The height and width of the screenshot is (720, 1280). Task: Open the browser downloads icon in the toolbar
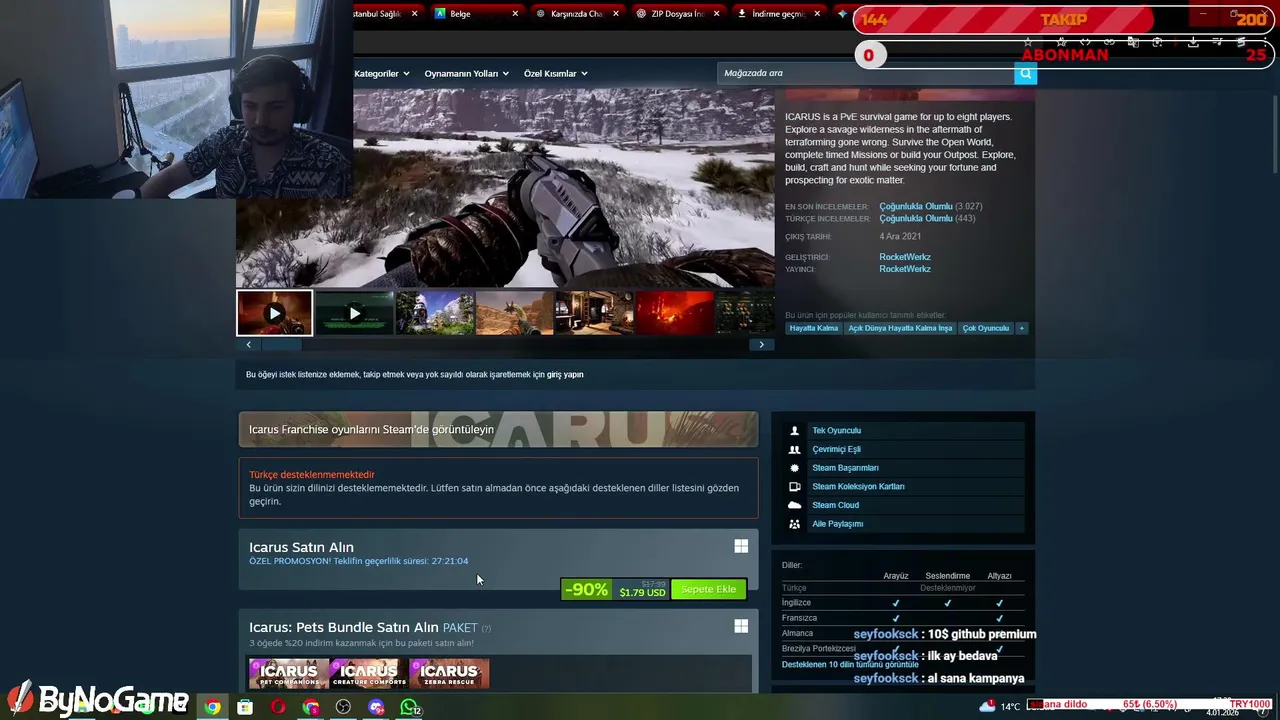pos(1194,42)
